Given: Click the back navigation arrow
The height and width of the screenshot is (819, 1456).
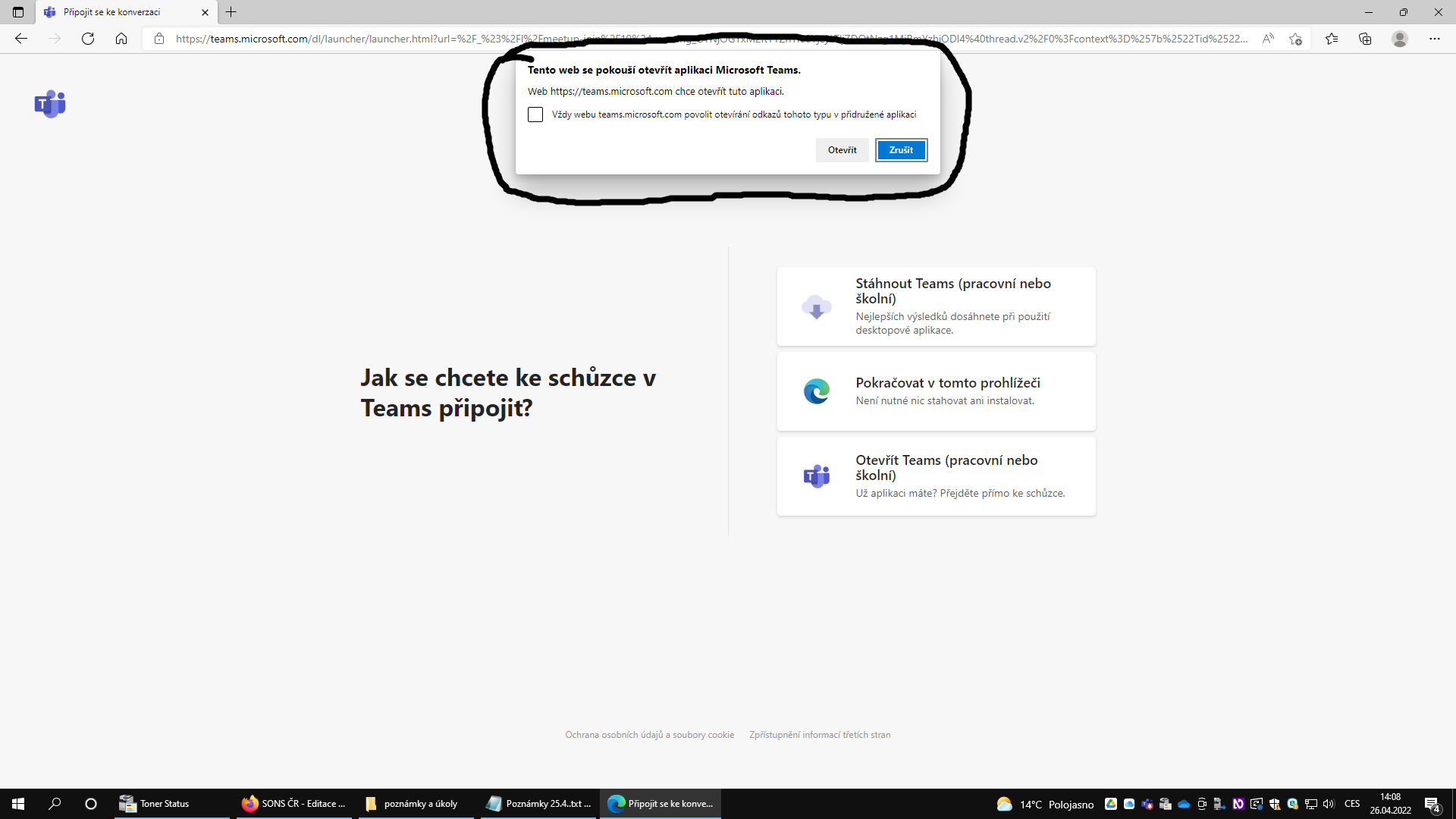Looking at the screenshot, I should pos(21,39).
